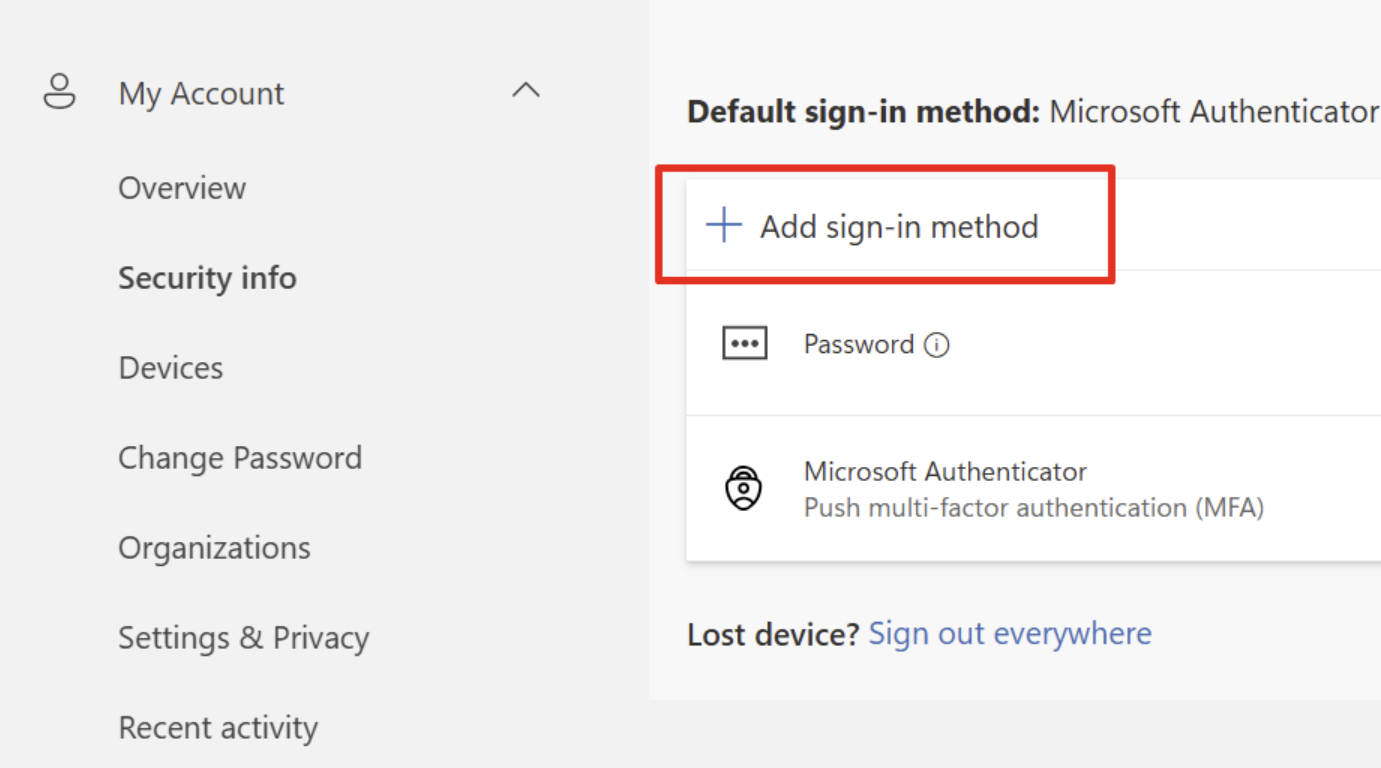Select the Password sign-in method label

click(x=859, y=344)
